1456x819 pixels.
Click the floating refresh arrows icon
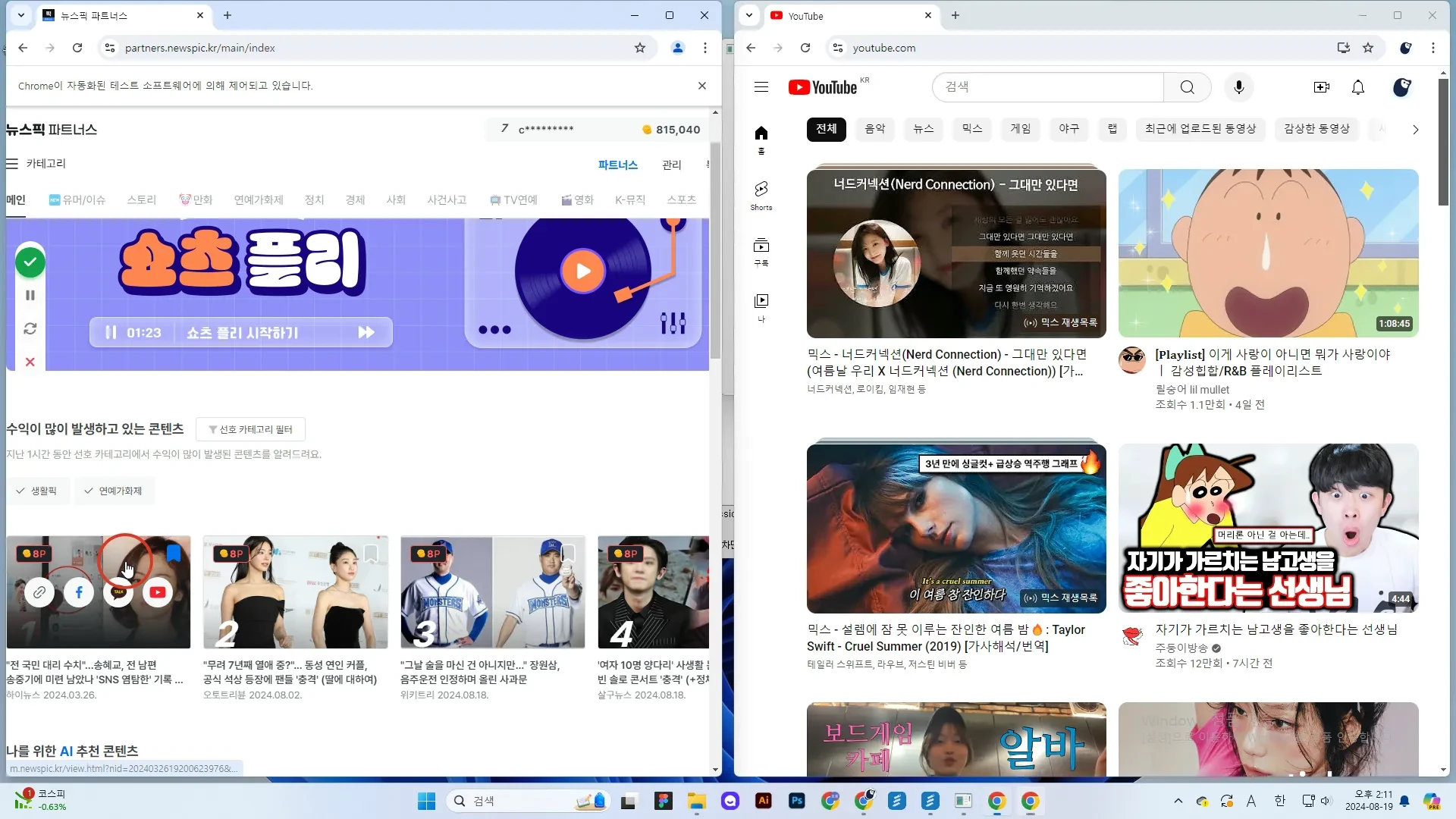coord(30,328)
